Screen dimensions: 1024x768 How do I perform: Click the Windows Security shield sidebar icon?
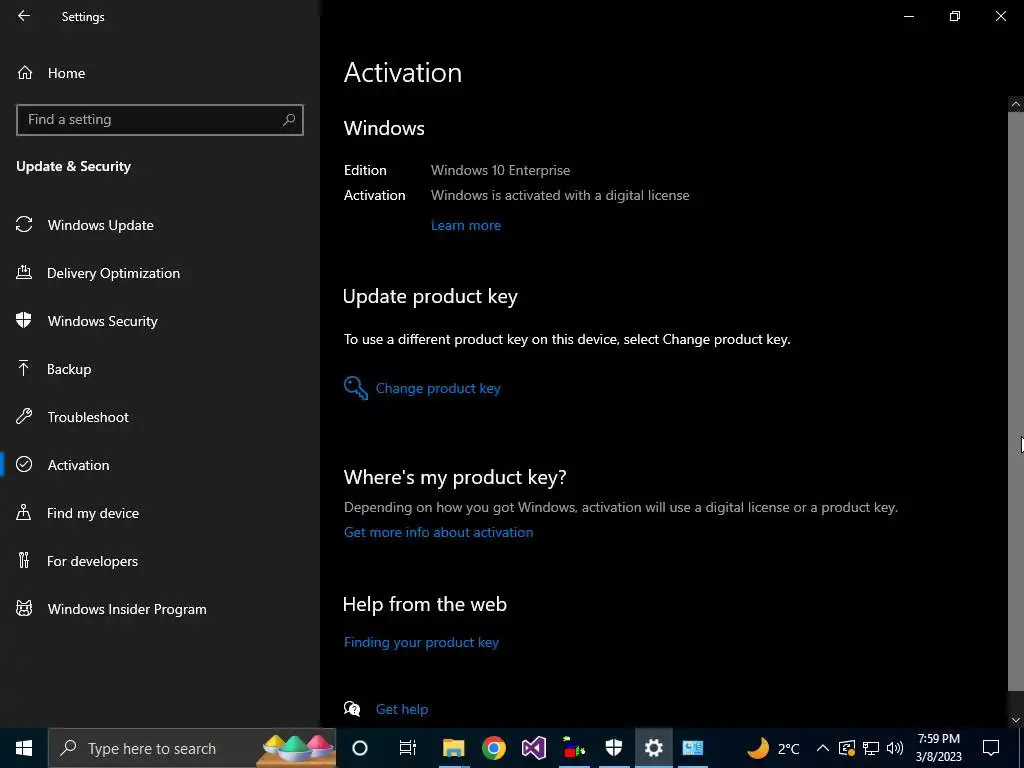pyautogui.click(x=24, y=320)
